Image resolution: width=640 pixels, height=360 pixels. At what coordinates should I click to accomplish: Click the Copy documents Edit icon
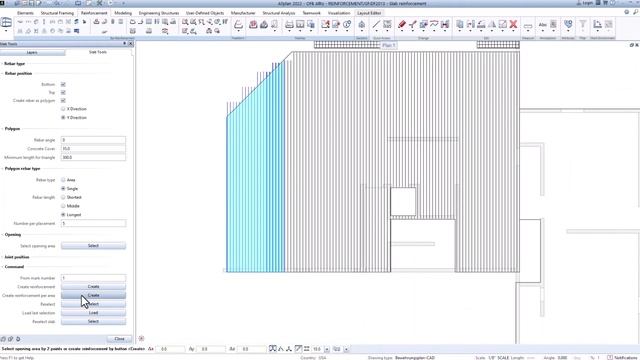pyautogui.click(x=460, y=25)
